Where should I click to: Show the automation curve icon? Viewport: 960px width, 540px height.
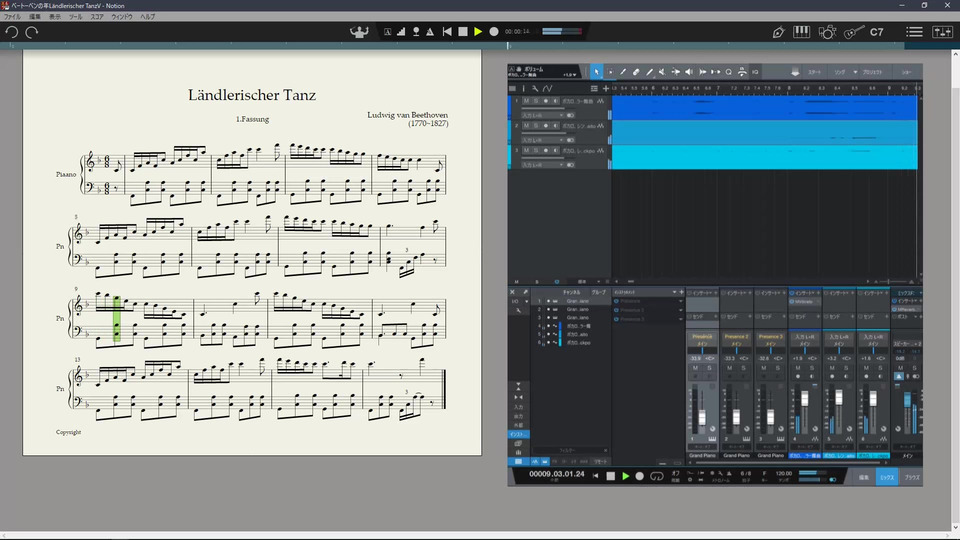(547, 88)
